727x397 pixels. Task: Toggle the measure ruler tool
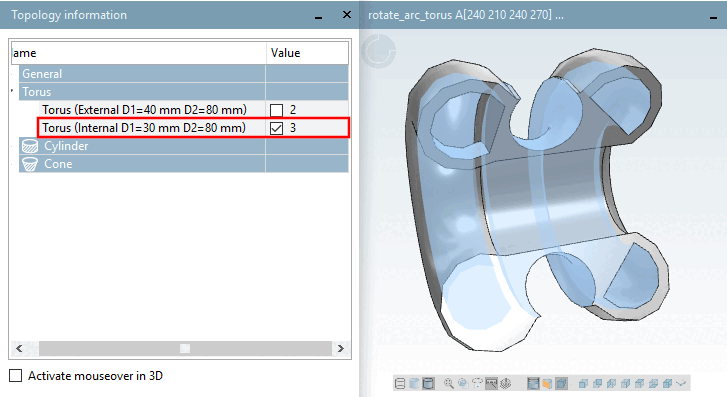(491, 384)
